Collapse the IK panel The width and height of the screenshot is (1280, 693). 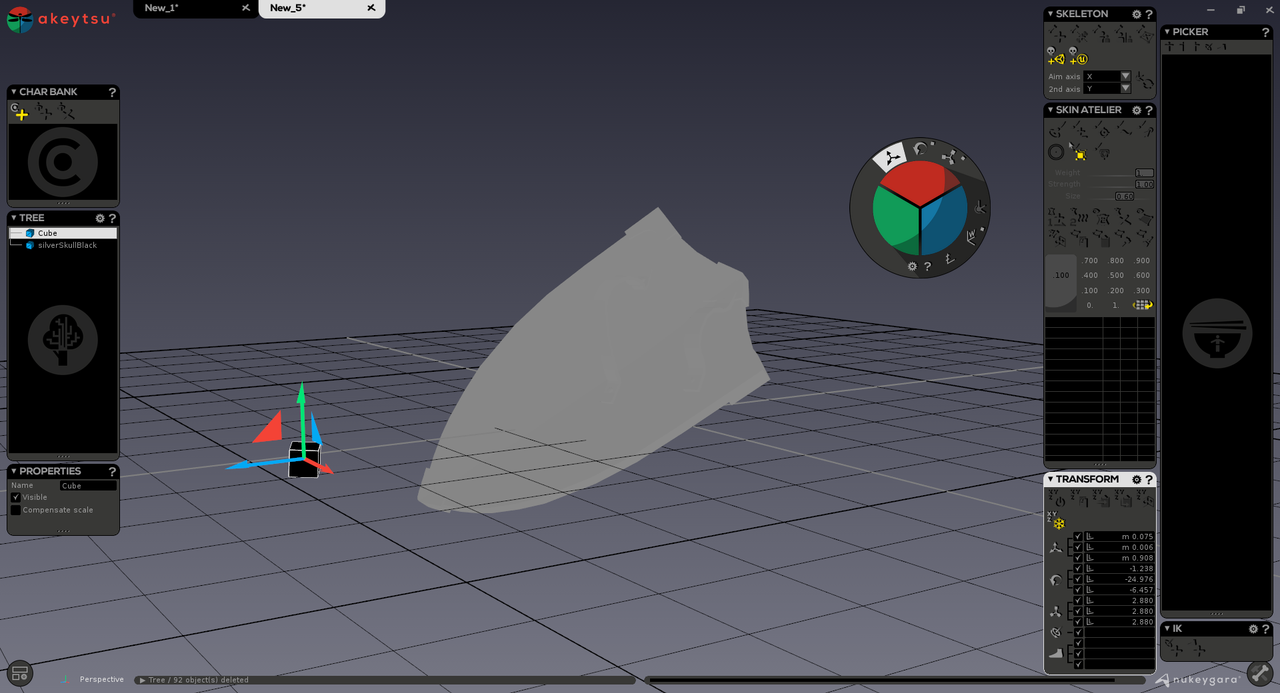pos(1167,629)
